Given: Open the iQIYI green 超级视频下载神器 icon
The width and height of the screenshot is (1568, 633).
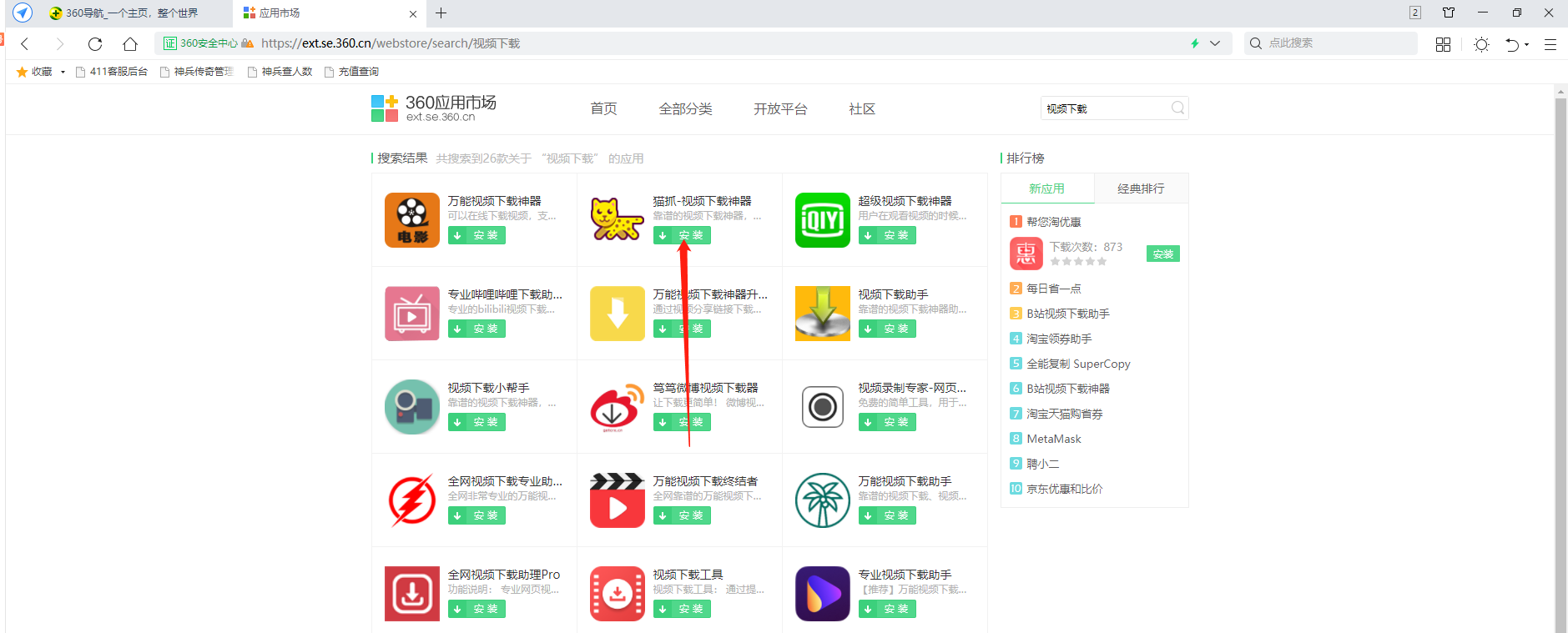Looking at the screenshot, I should [x=823, y=220].
